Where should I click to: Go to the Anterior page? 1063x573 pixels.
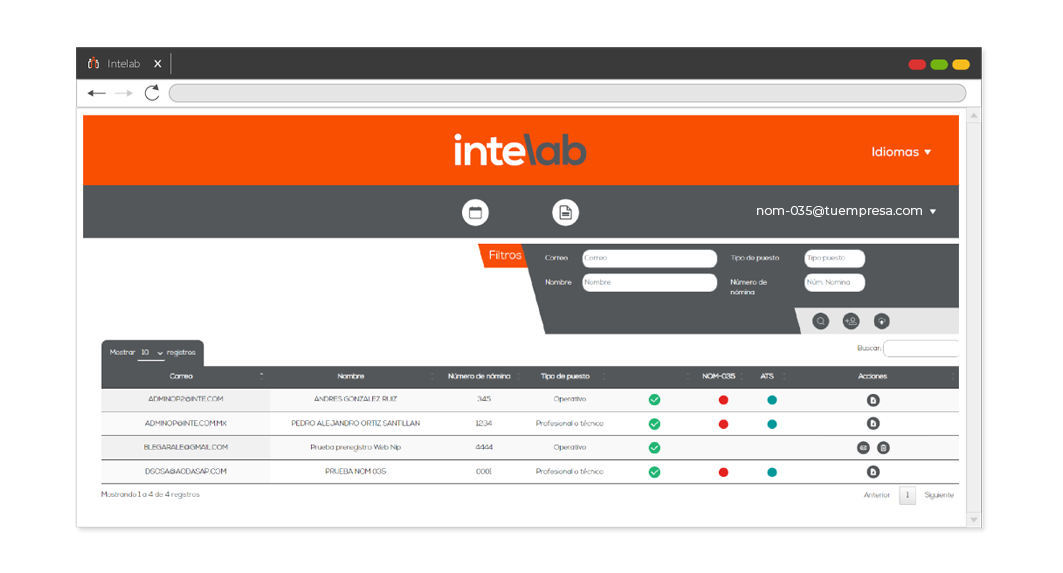point(877,495)
